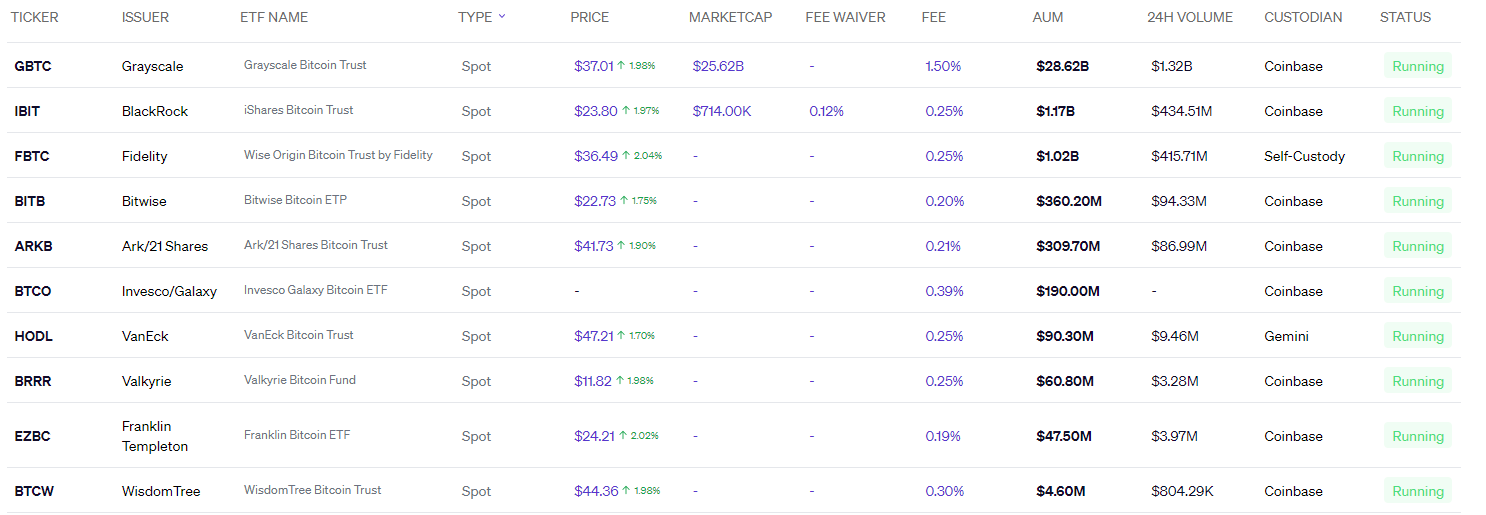Open the IBIT price link $23.80
Image resolution: width=1486 pixels, height=515 pixels.
596,111
